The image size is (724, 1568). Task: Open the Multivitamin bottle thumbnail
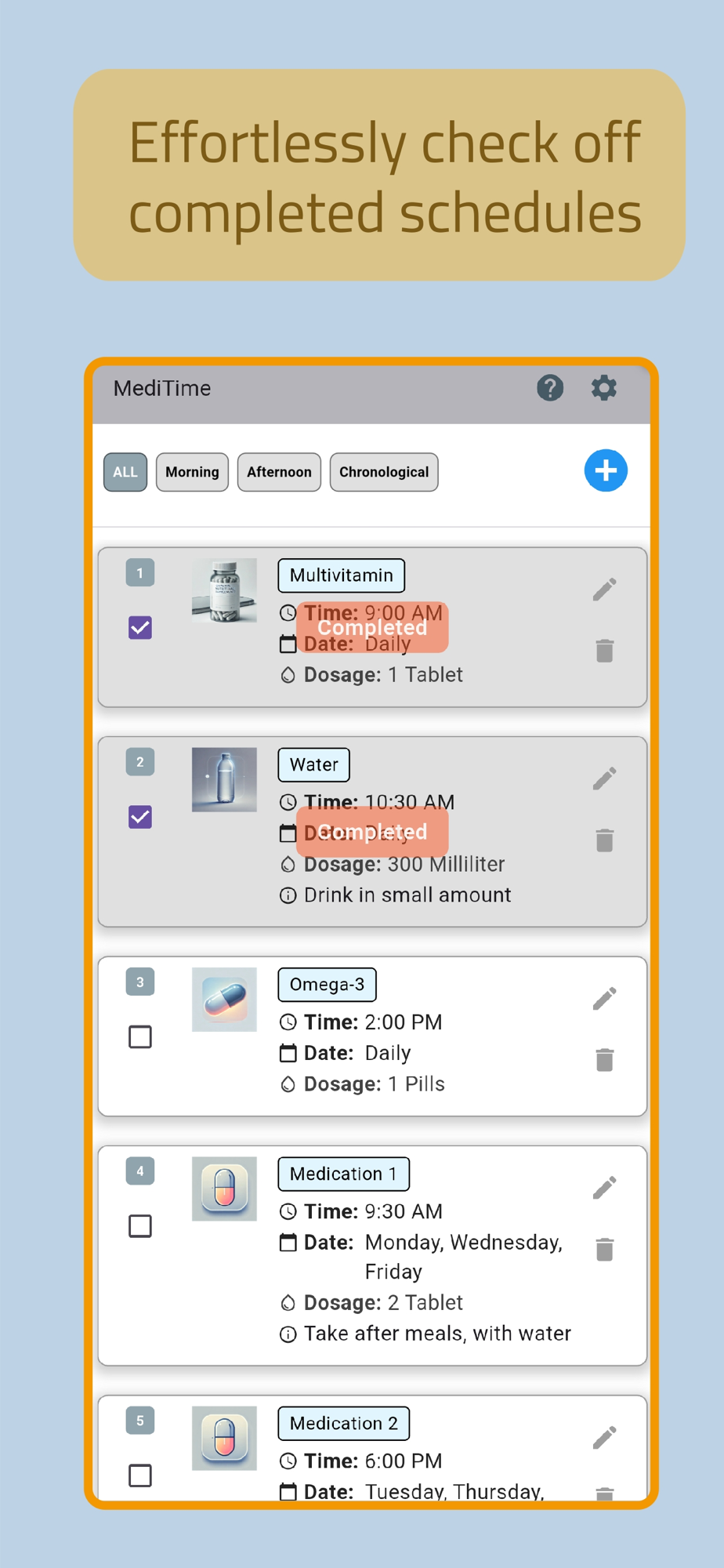click(x=224, y=590)
